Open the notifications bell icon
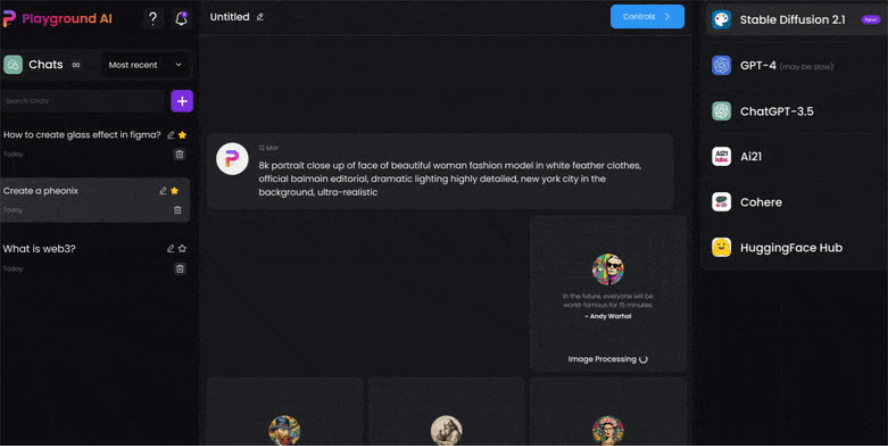Image resolution: width=888 pixels, height=446 pixels. point(181,19)
